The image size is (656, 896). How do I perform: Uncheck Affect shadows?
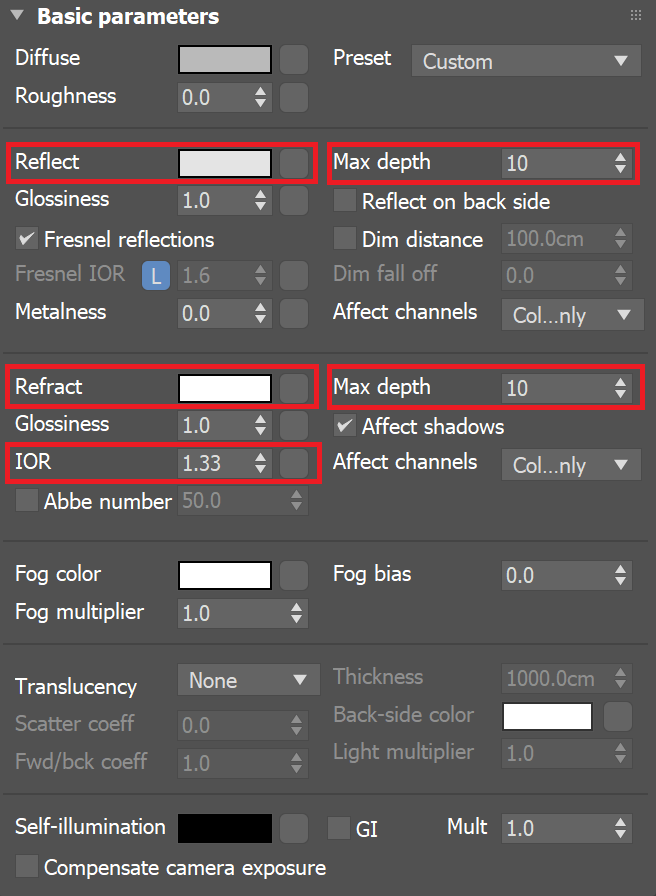click(x=344, y=426)
